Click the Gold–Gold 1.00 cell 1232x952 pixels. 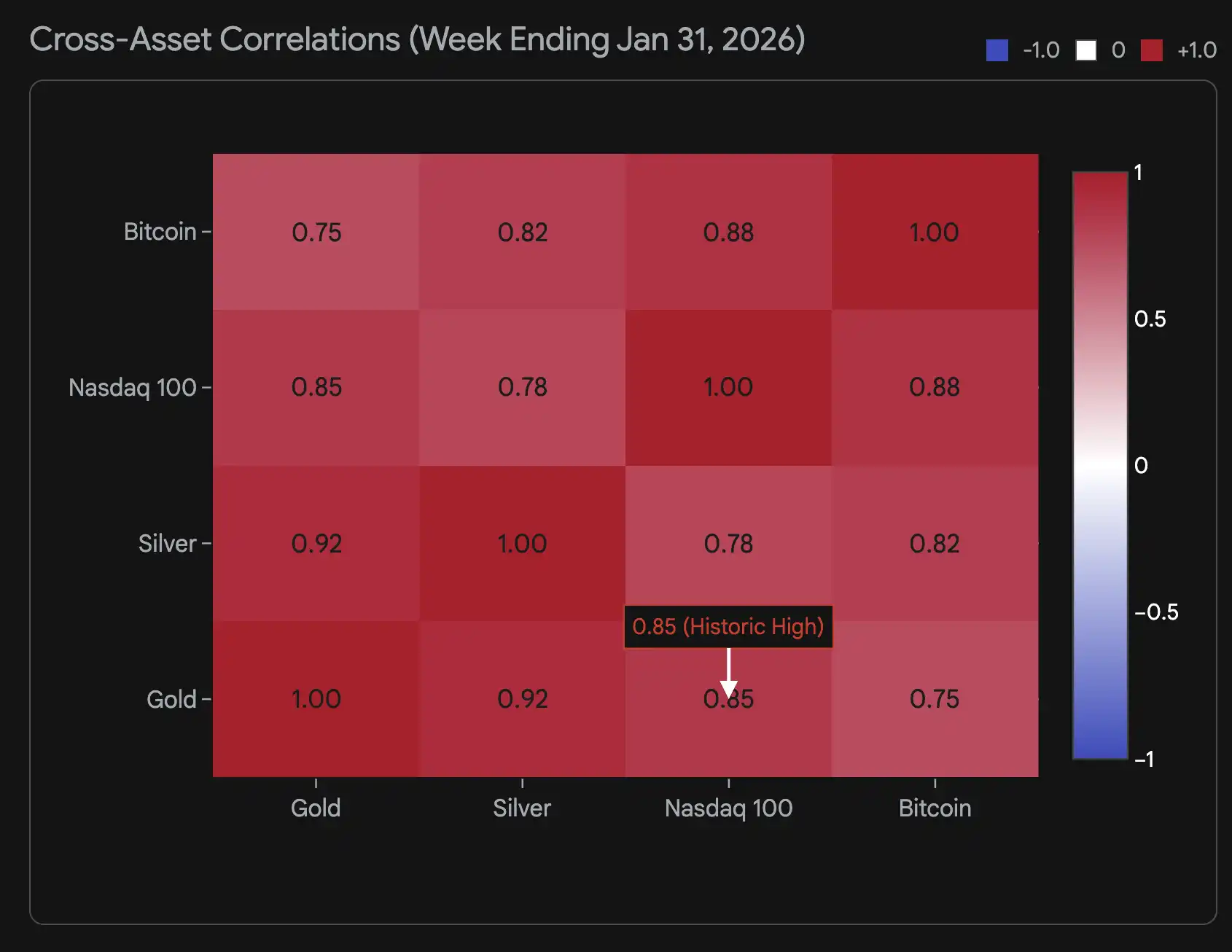tap(316, 698)
